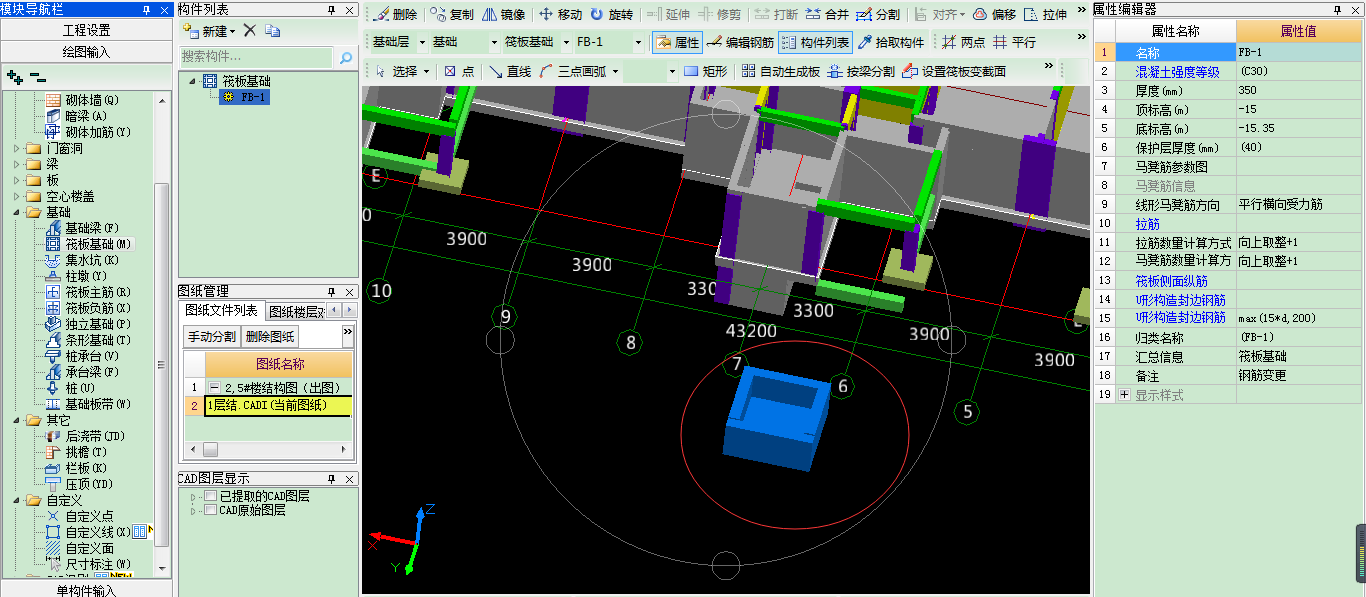Open the FB-1 component name dropdown

tap(639, 43)
